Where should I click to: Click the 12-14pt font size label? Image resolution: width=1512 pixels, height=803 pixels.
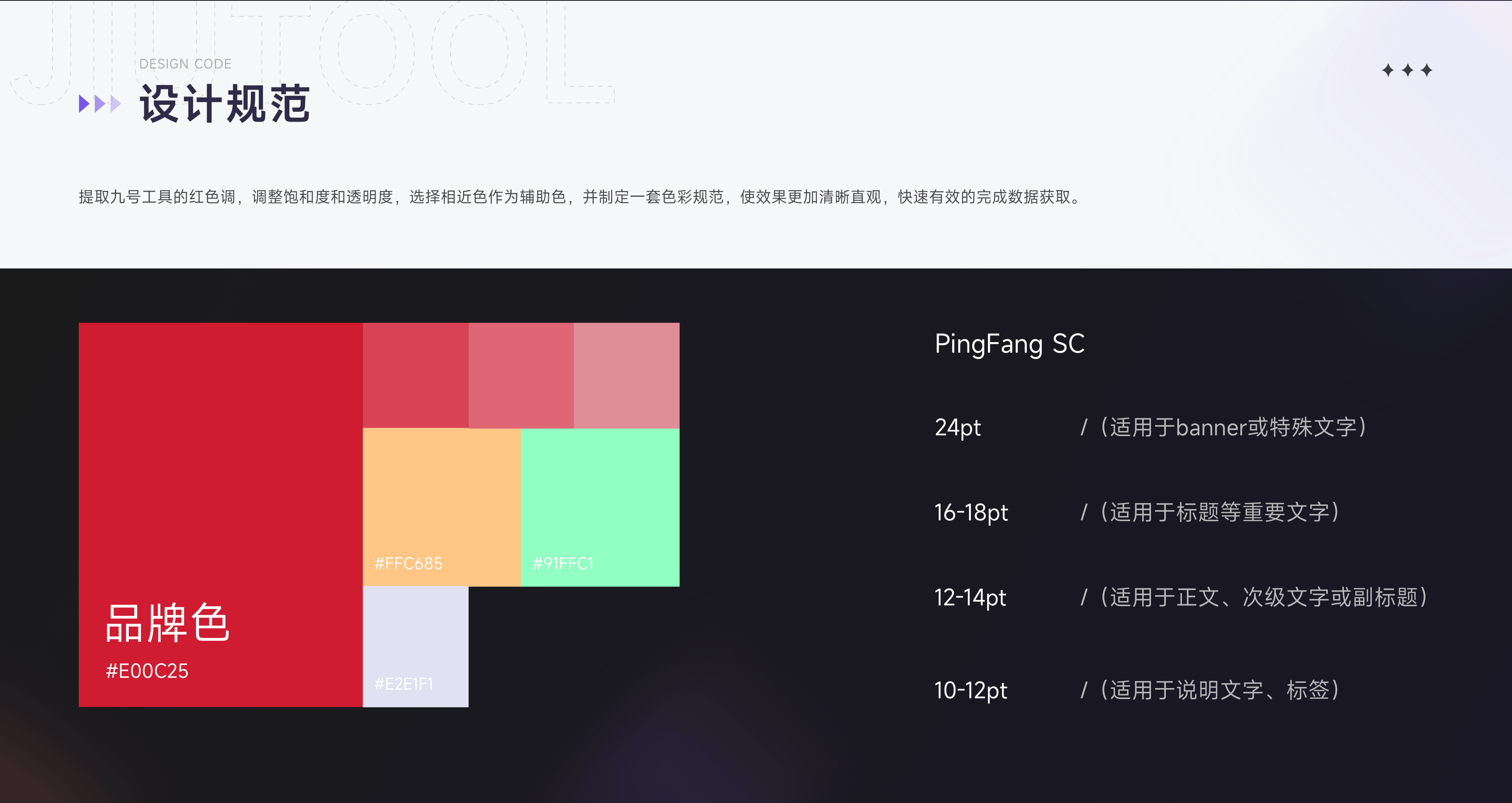[970, 598]
